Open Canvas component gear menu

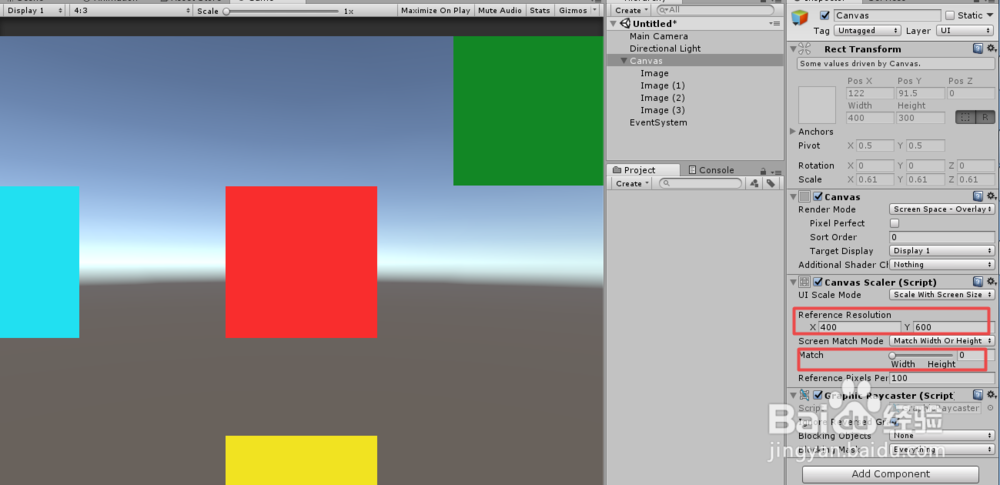990,197
